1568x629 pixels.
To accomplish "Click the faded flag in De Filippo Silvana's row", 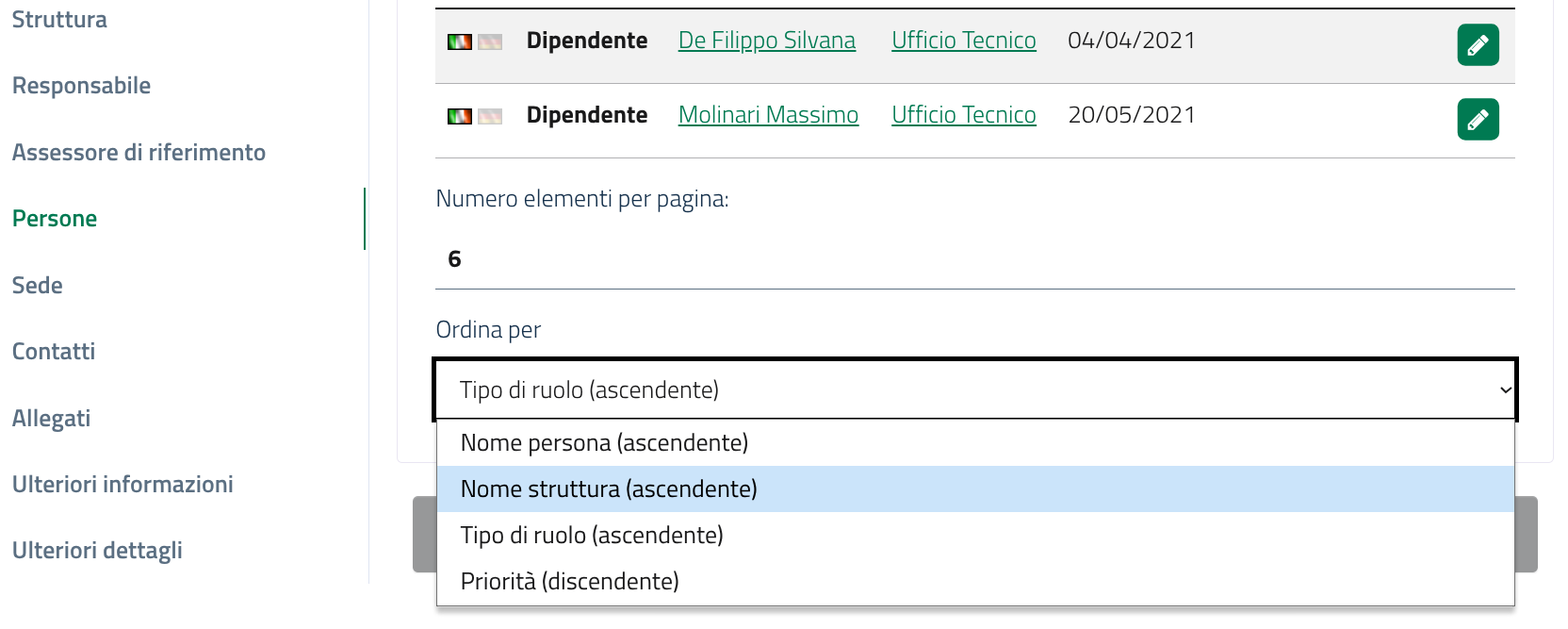I will coord(490,41).
